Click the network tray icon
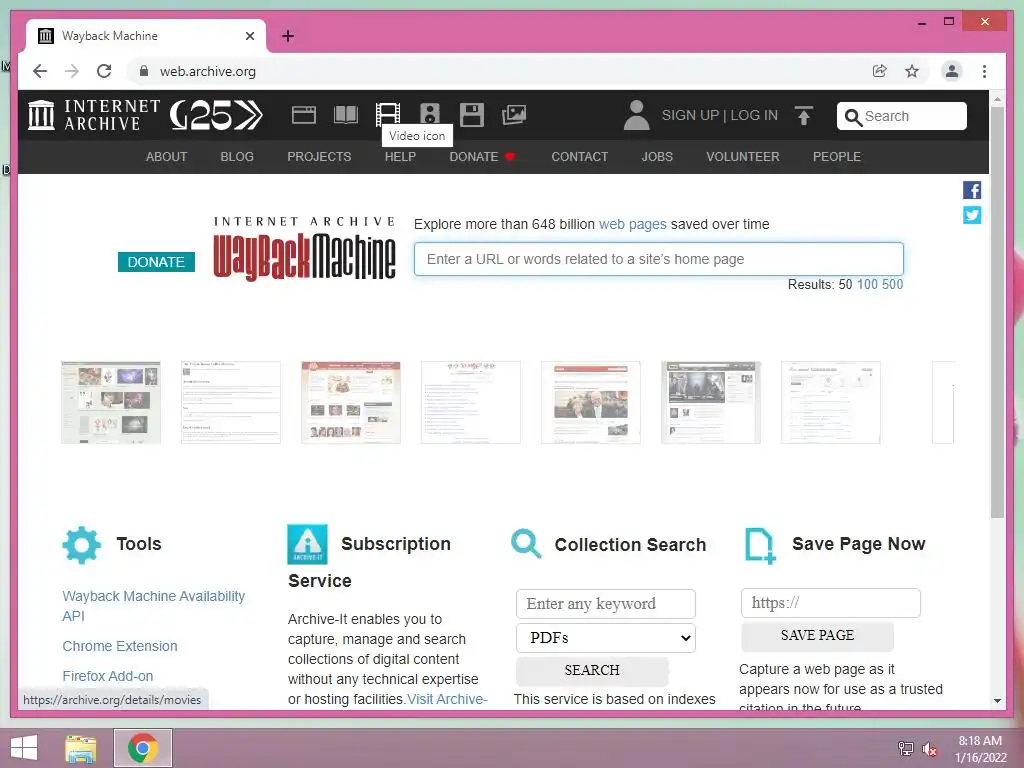This screenshot has width=1024, height=768. (x=906, y=748)
